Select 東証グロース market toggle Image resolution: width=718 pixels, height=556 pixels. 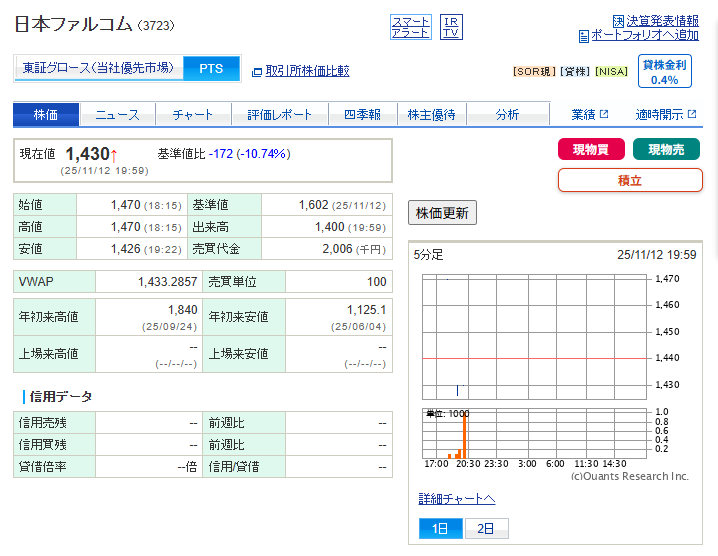(99, 68)
